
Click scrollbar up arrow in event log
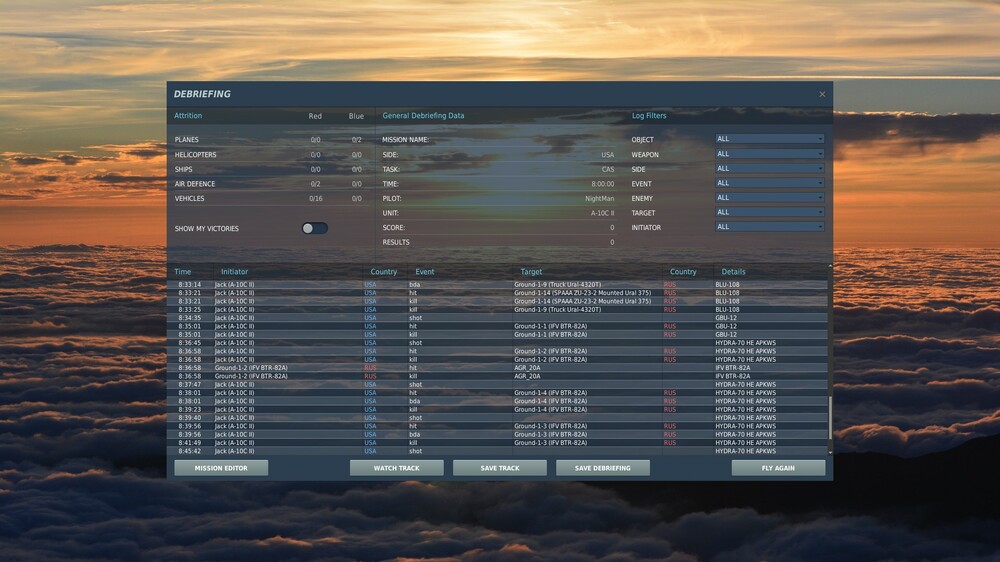tap(830, 266)
